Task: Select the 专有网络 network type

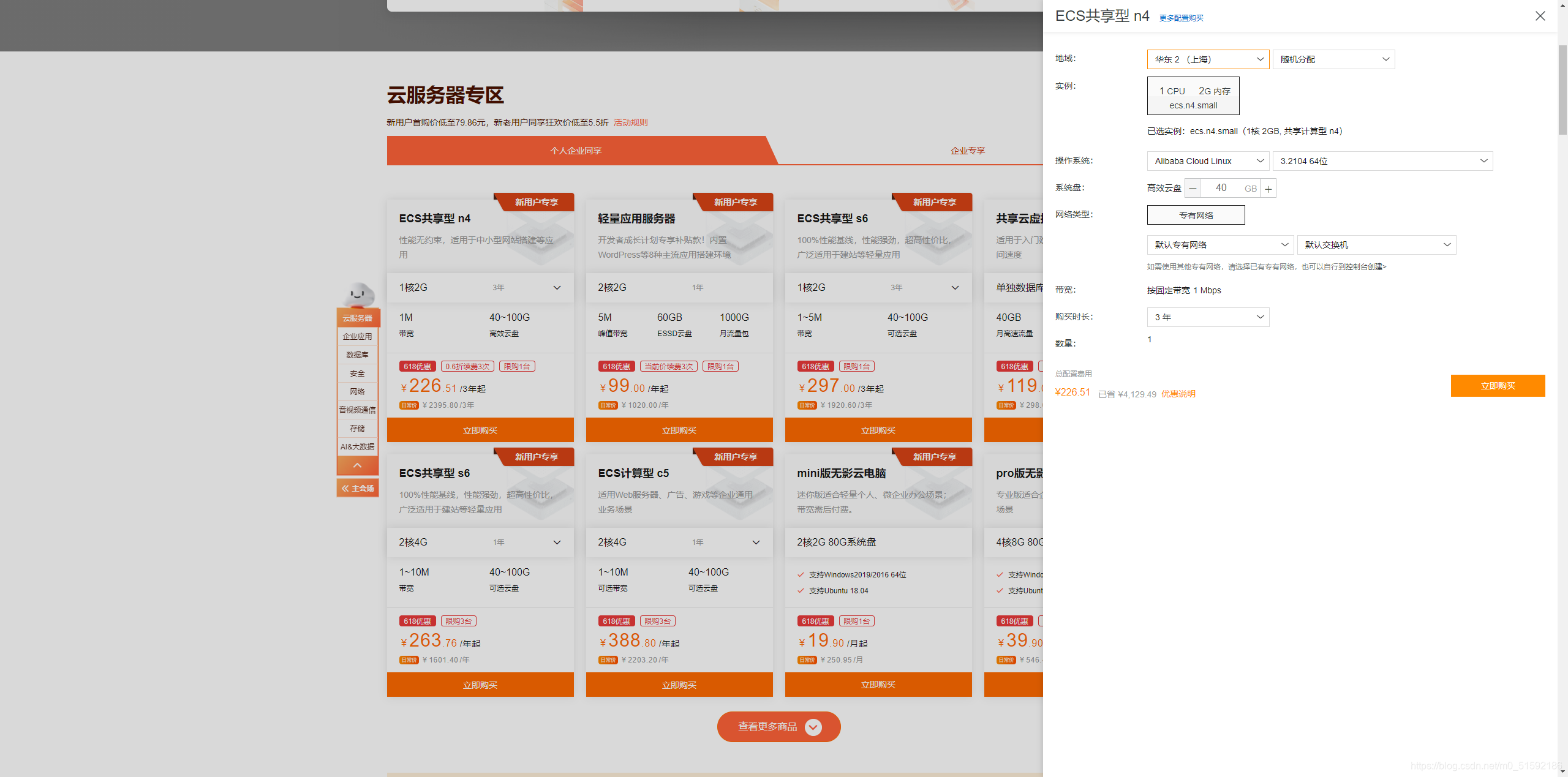Action: tap(1196, 216)
